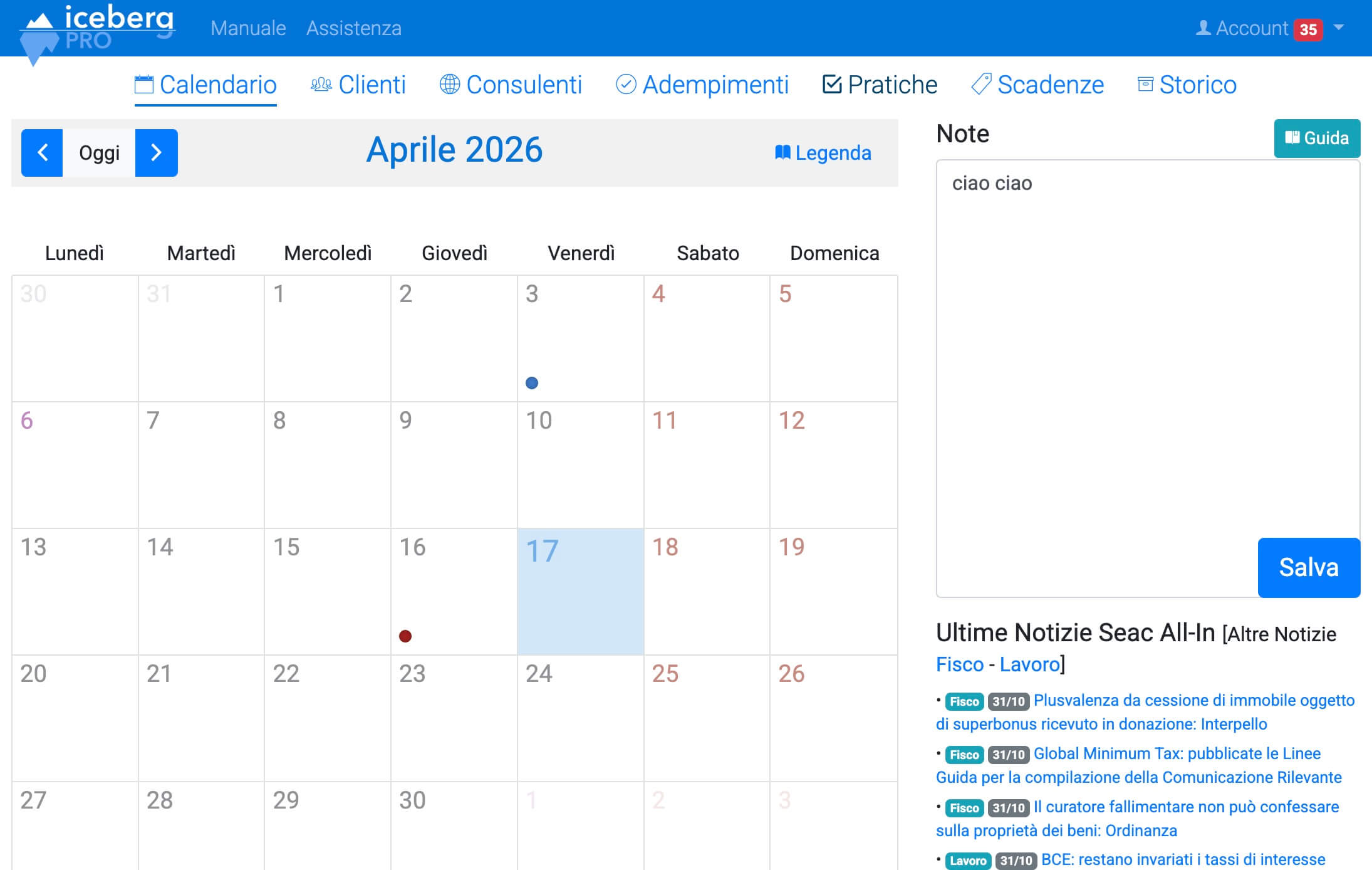Open the Guida button
Image resolution: width=1372 pixels, height=870 pixels.
(x=1317, y=138)
